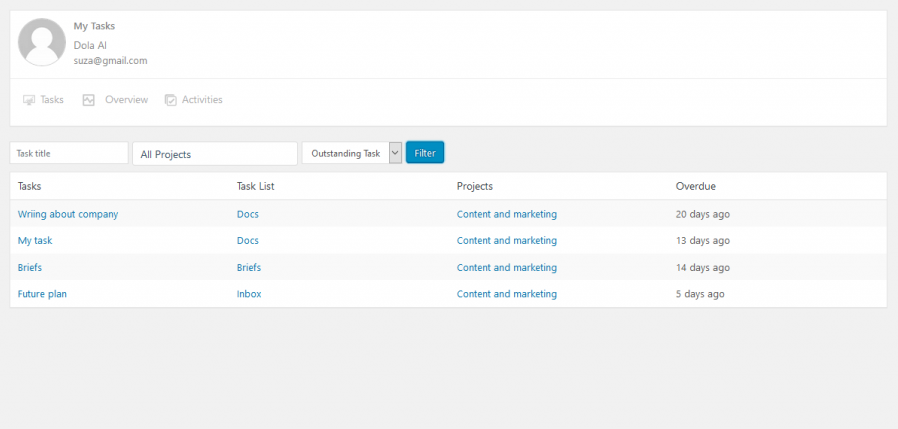The width and height of the screenshot is (898, 429).
Task: Open the Briefs task list link
Action: coord(249,267)
